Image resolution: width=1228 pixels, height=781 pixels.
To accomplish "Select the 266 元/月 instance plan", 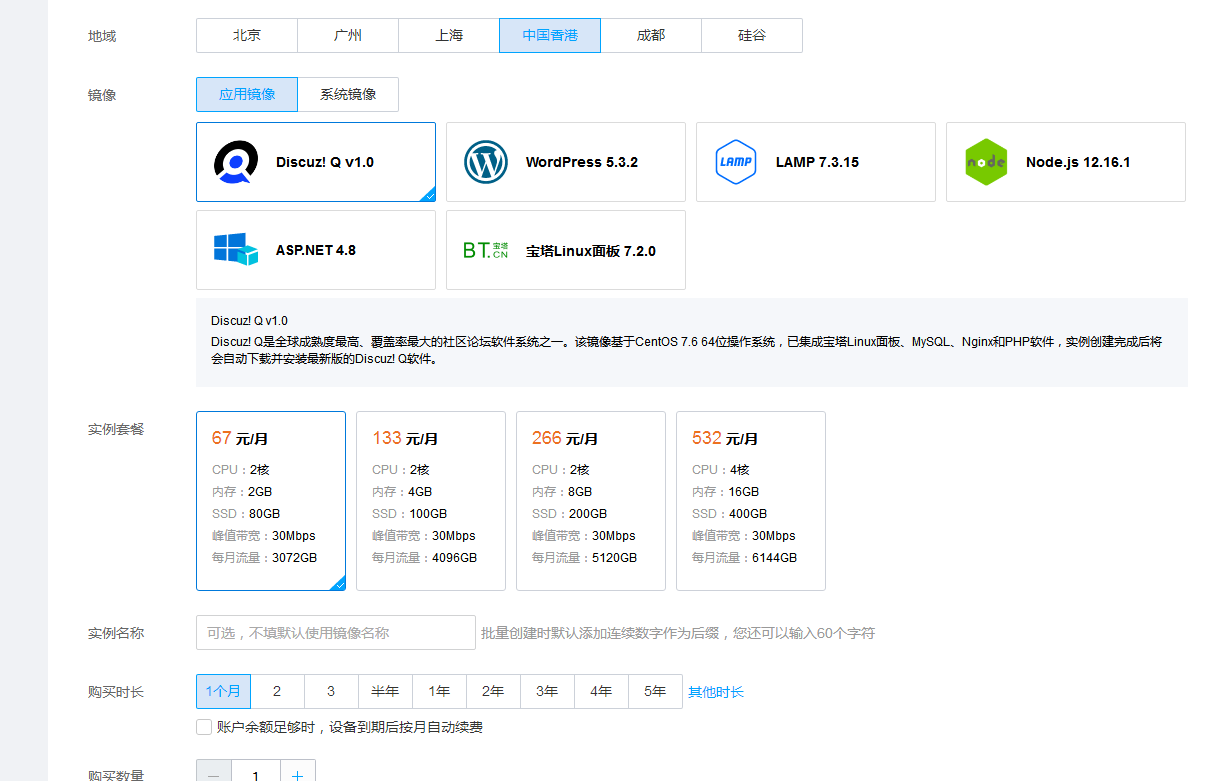I will (x=591, y=501).
